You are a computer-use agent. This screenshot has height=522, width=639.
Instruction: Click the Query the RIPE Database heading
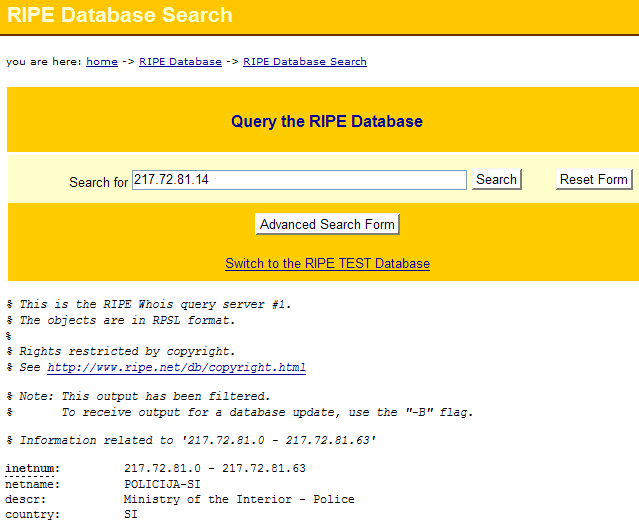(x=327, y=121)
